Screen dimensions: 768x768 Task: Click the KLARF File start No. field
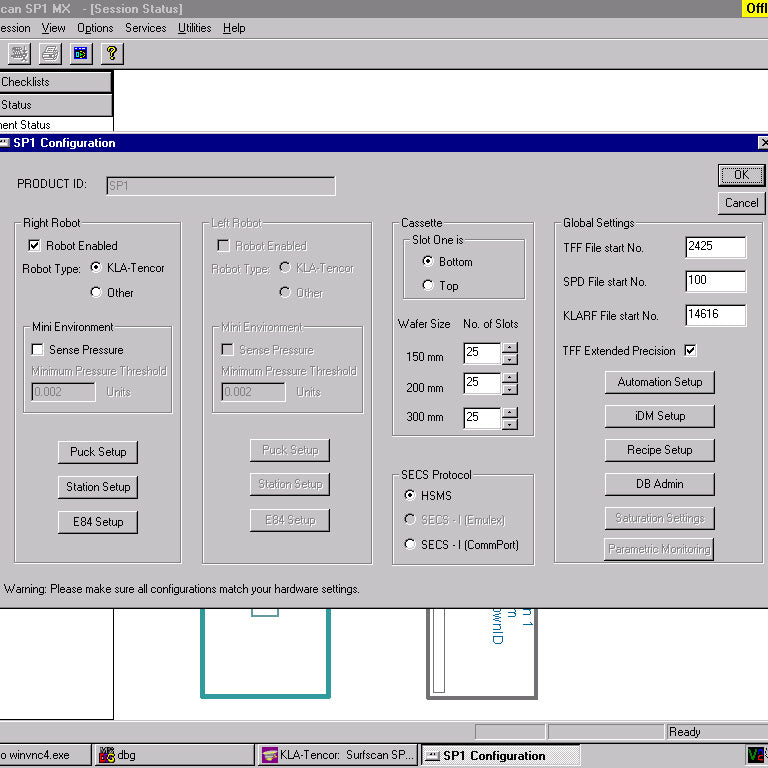[716, 315]
